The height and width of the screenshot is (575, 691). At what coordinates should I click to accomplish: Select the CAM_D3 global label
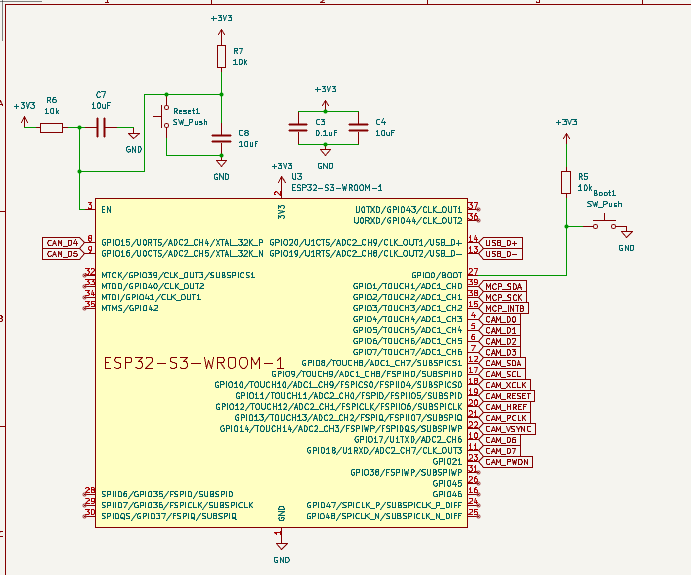coord(500,352)
